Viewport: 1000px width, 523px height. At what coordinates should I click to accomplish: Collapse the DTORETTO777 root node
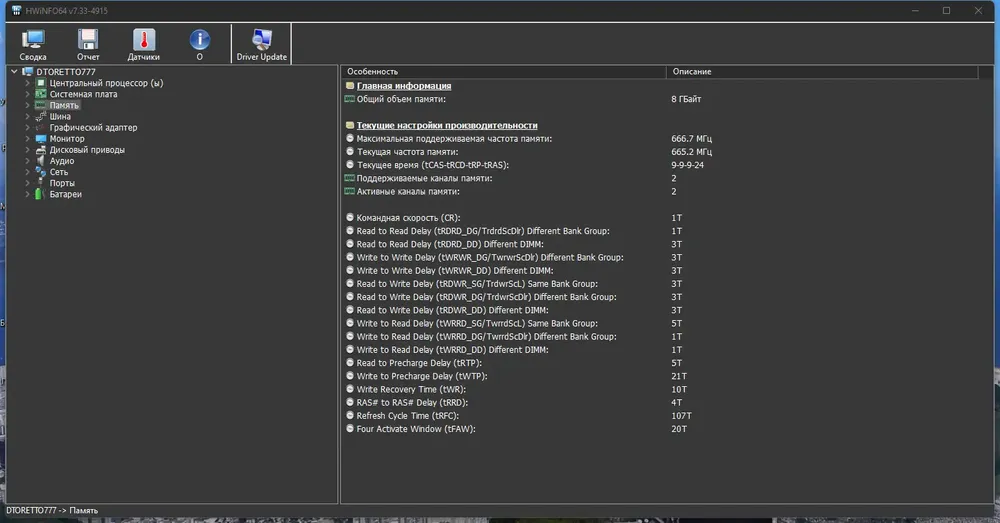tap(14, 71)
